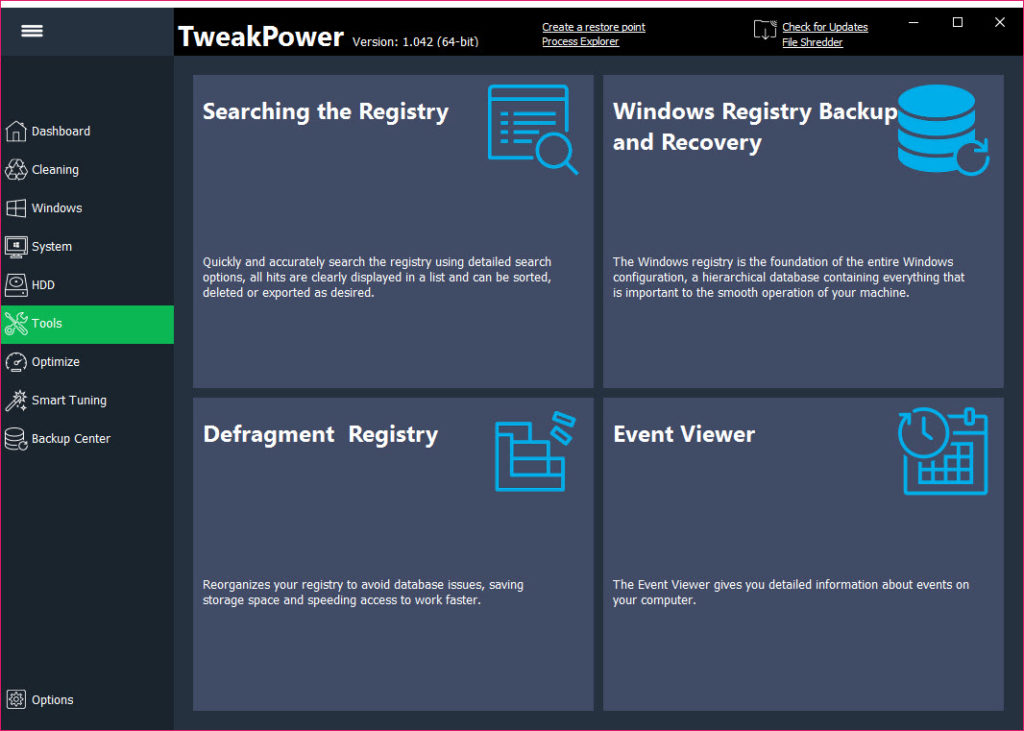
Task: Click the 'Reorganizes your registry' description text
Action: click(362, 593)
